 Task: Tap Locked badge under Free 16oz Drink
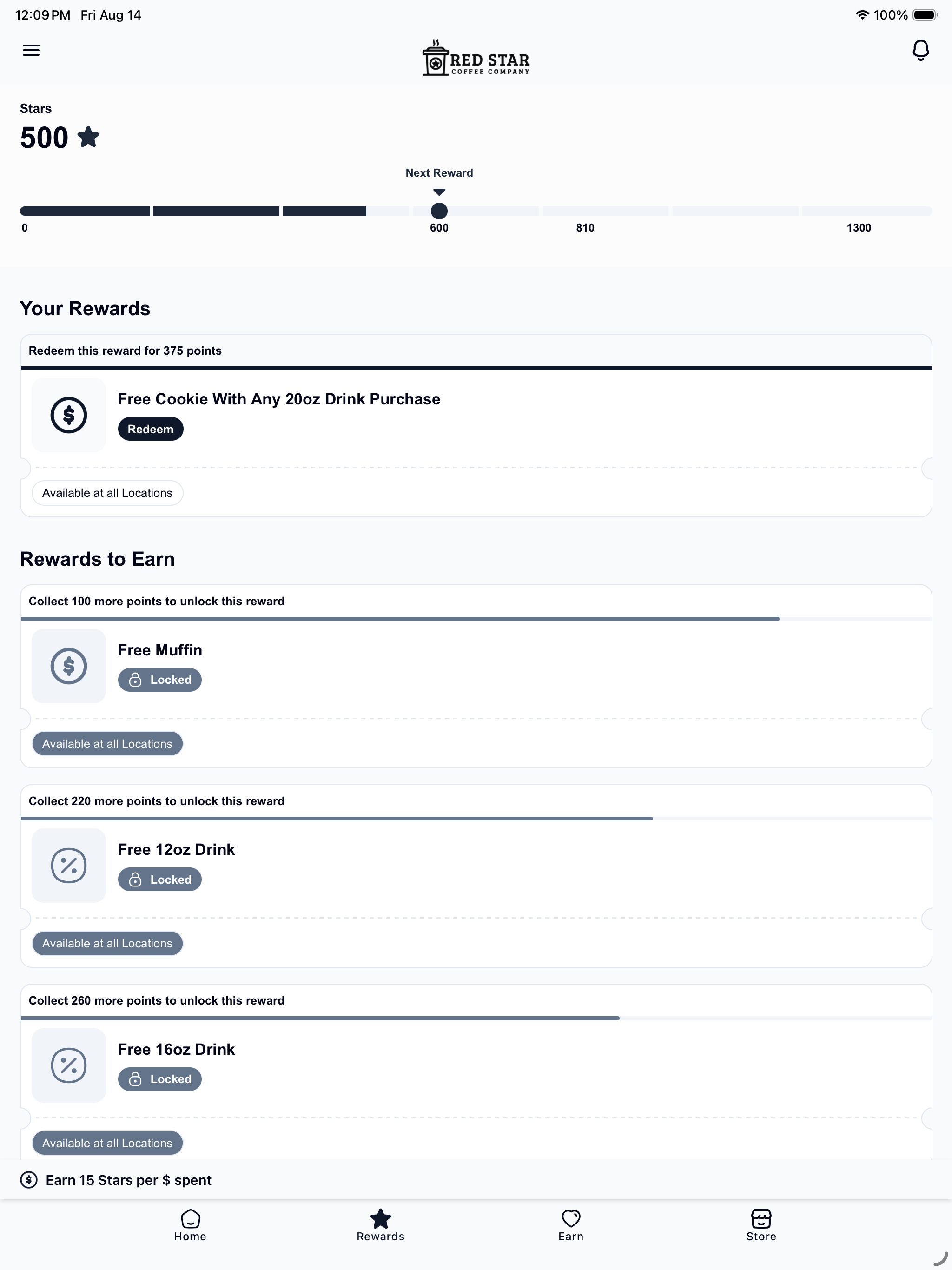click(x=159, y=1079)
